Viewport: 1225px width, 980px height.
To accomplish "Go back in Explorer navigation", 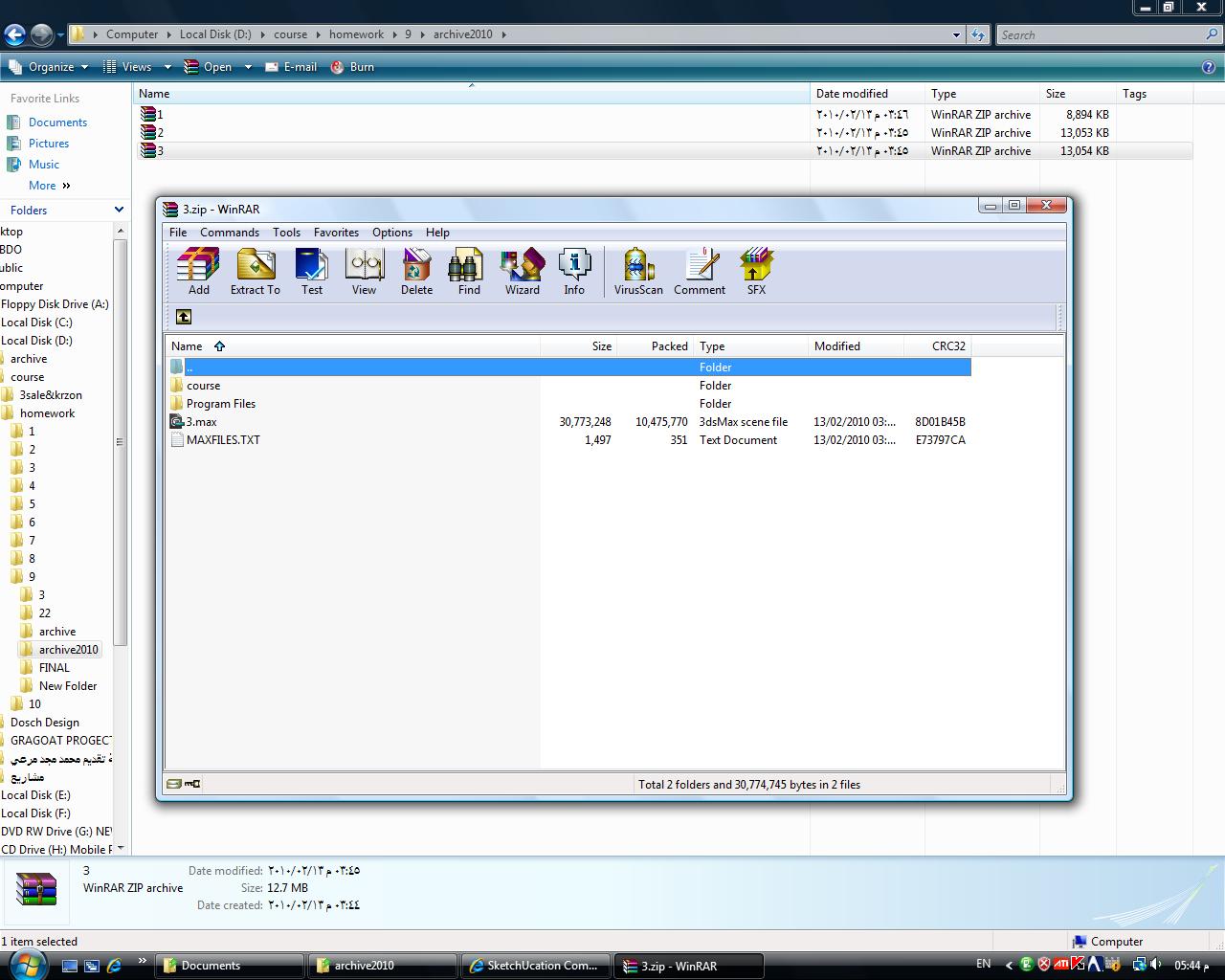I will (x=14, y=34).
